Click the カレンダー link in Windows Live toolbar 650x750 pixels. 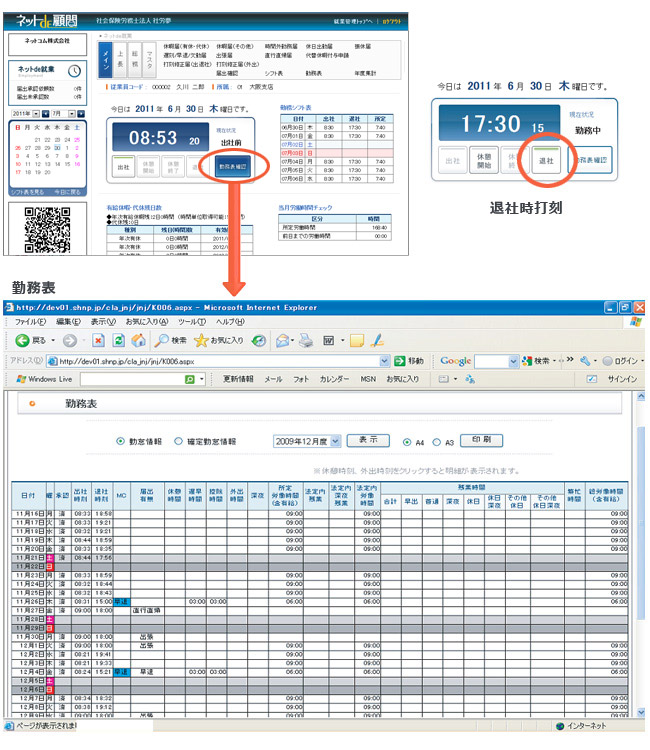tap(334, 379)
